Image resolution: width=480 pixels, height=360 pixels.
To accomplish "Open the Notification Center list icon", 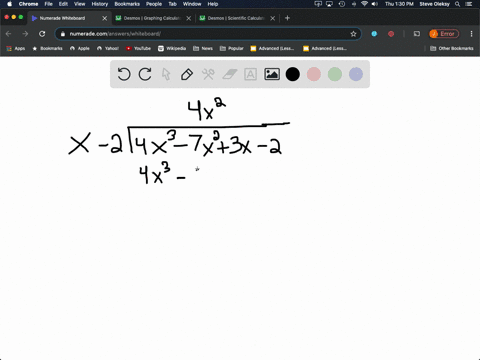I will point(469,4).
